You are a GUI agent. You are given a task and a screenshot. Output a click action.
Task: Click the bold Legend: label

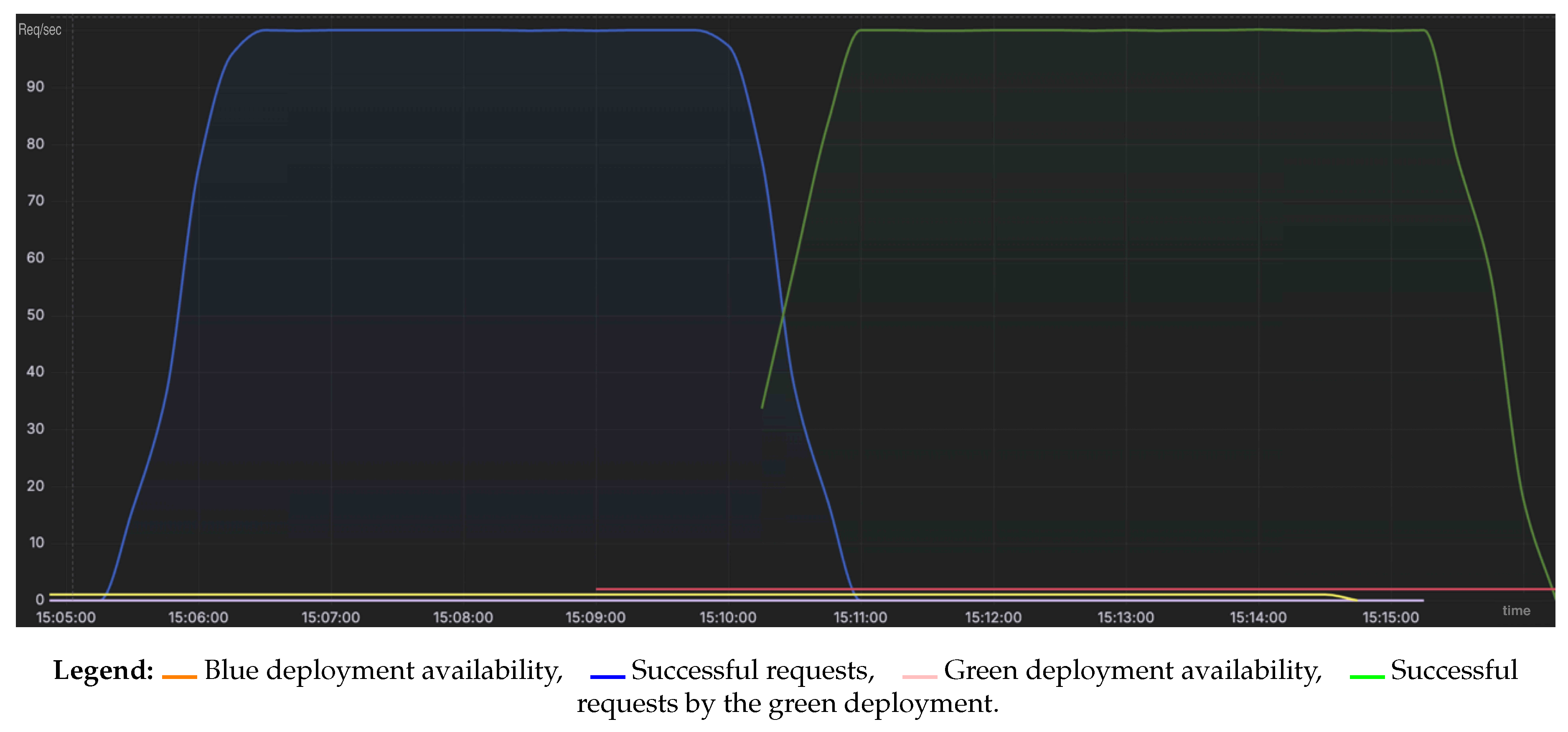(x=104, y=670)
